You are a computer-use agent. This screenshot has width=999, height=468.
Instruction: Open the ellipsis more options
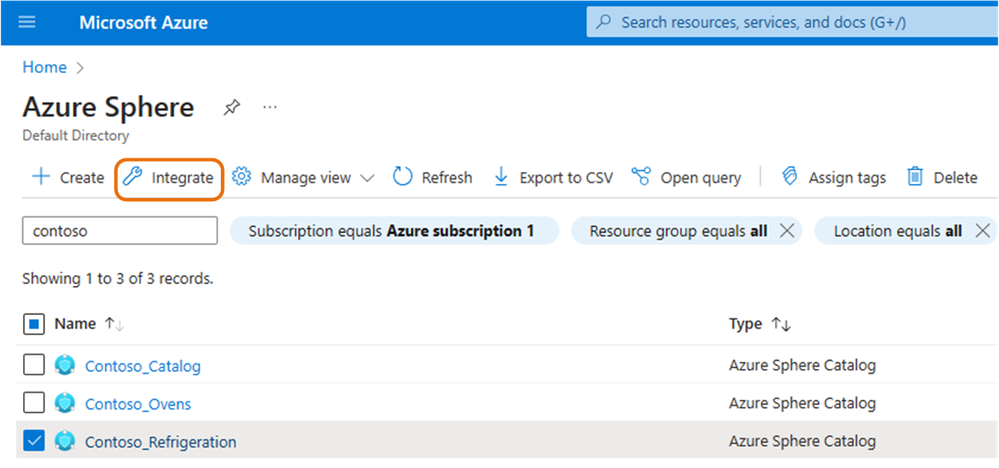[x=270, y=108]
